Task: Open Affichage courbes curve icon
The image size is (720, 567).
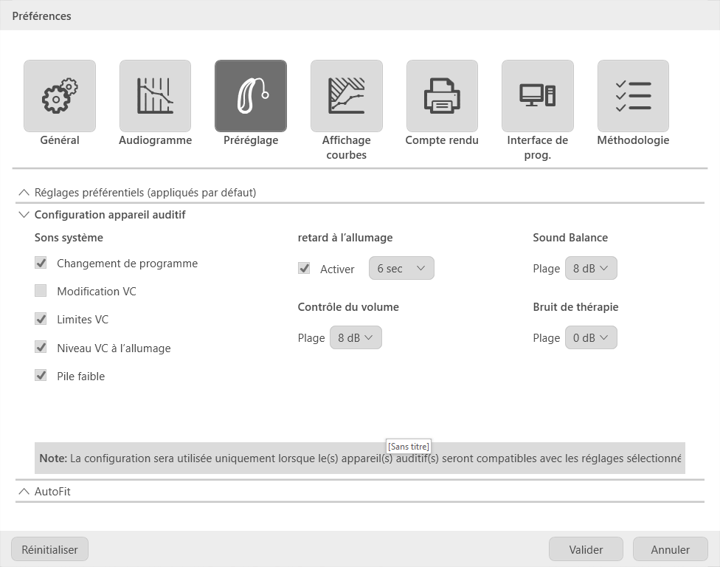Action: pyautogui.click(x=346, y=96)
